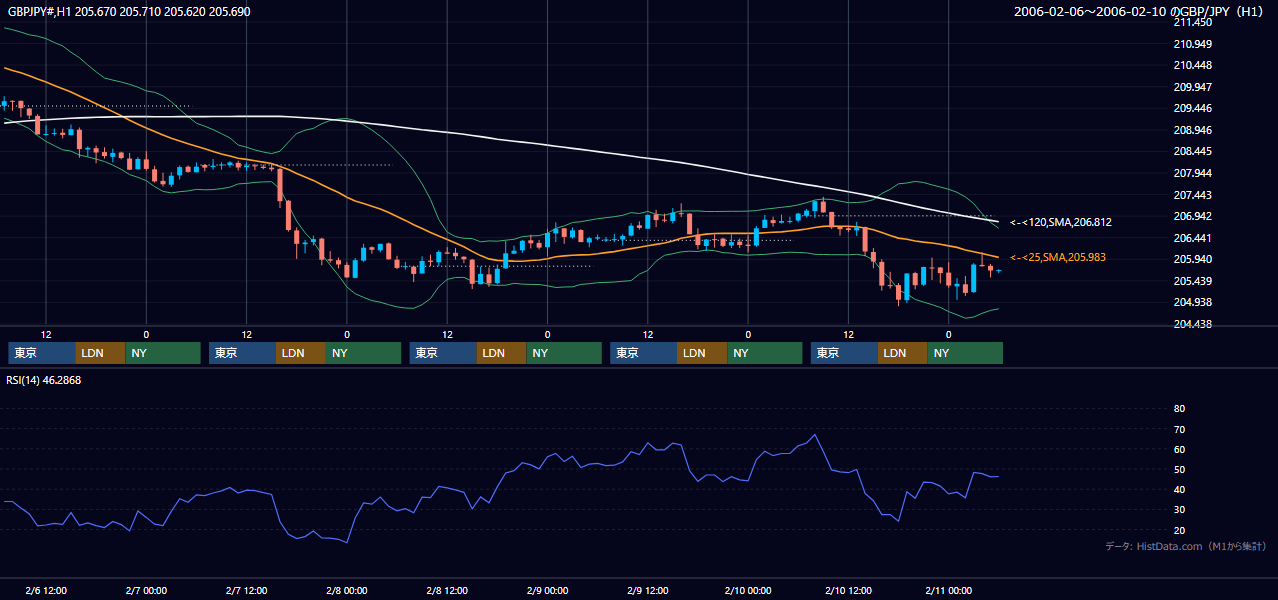Click price axis value 207.443
Image resolution: width=1278 pixels, height=600 pixels.
pyautogui.click(x=1192, y=195)
